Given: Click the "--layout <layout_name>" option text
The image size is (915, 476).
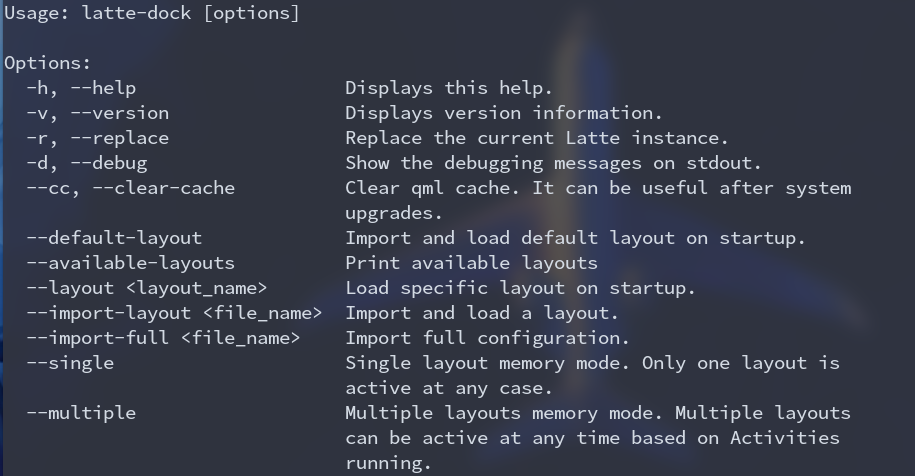Looking at the screenshot, I should point(147,288).
